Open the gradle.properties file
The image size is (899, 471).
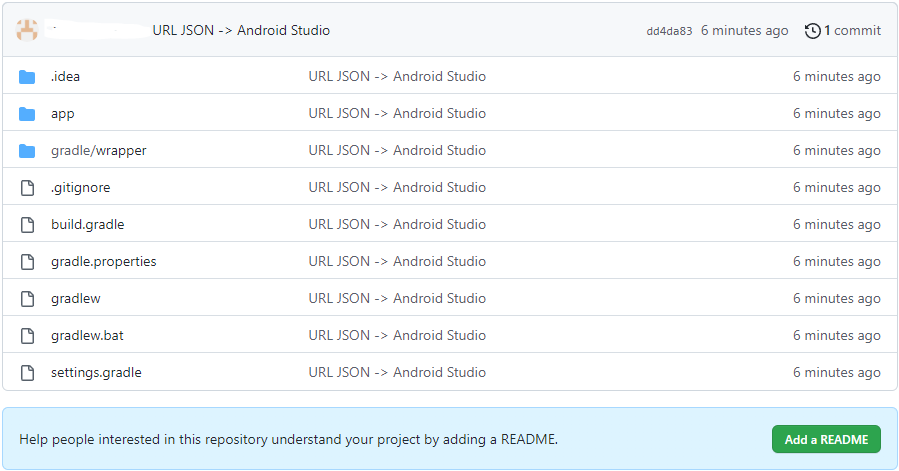coord(104,262)
